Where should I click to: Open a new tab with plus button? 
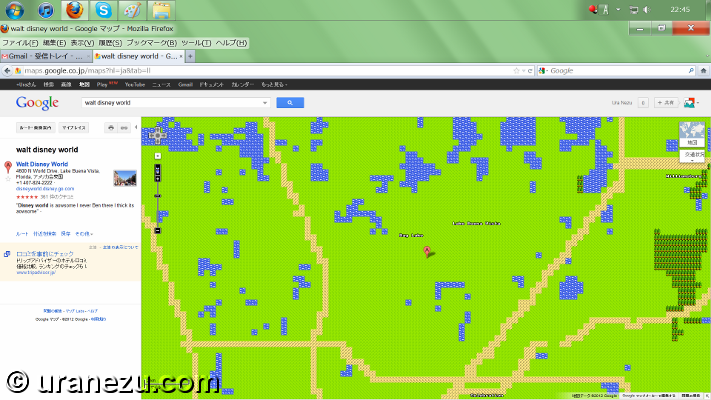pos(190,56)
